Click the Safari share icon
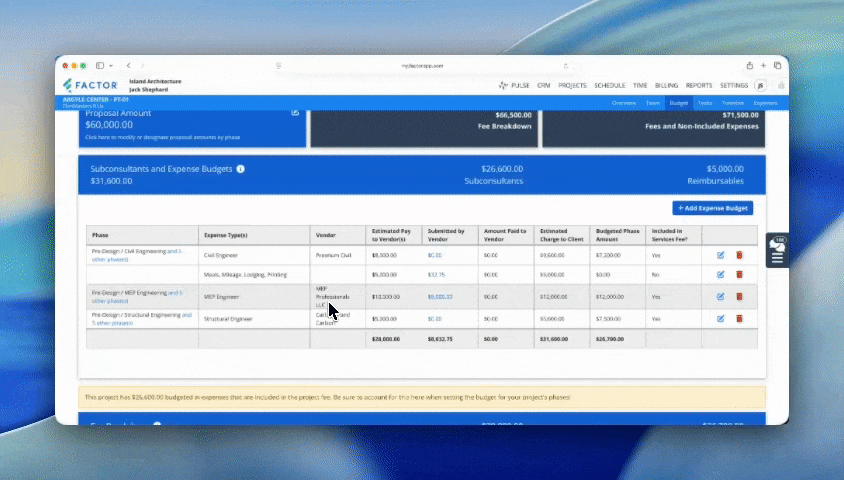Screen dimensions: 844x480 click(749, 66)
